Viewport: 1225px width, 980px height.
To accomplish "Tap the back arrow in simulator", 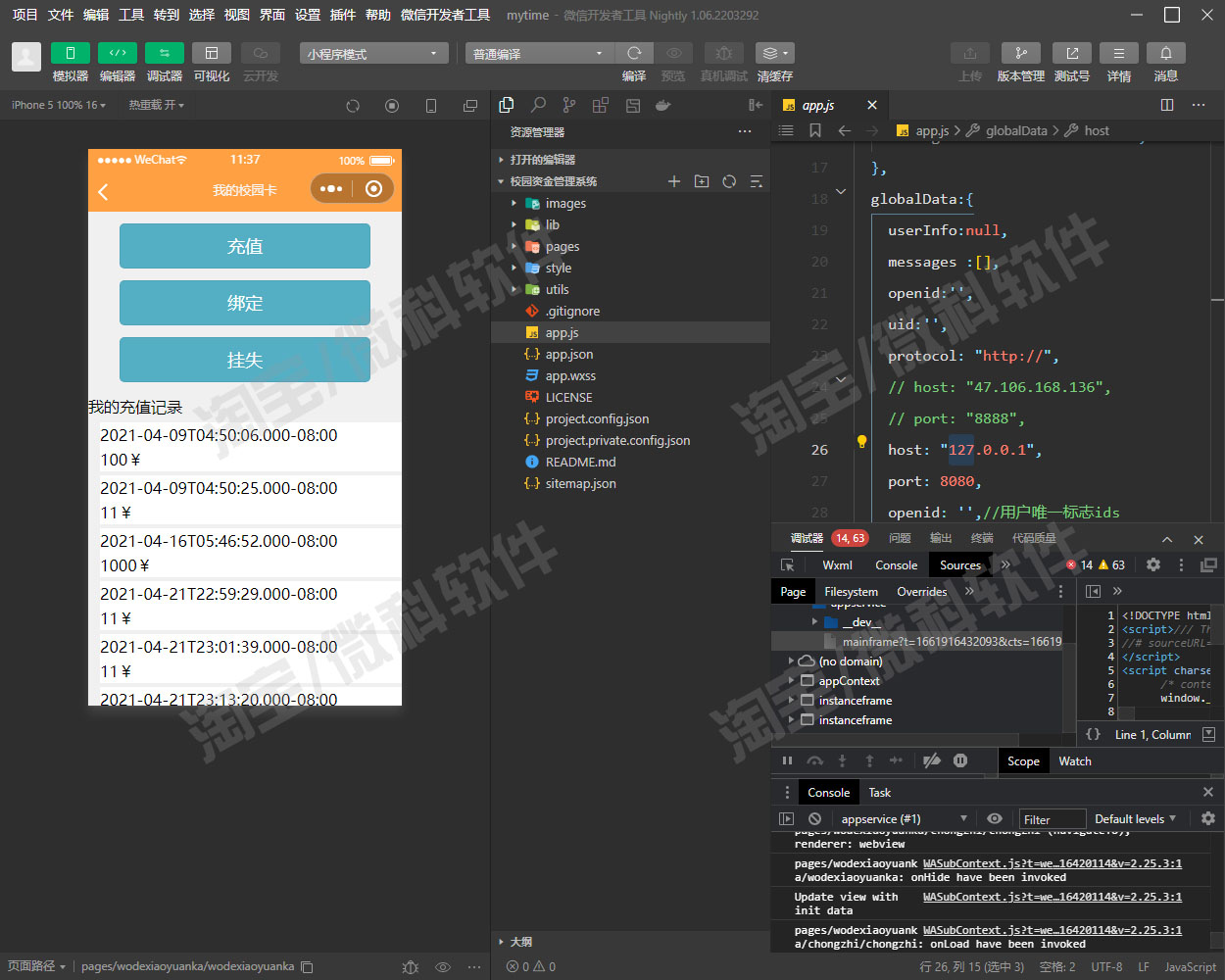I will click(104, 190).
